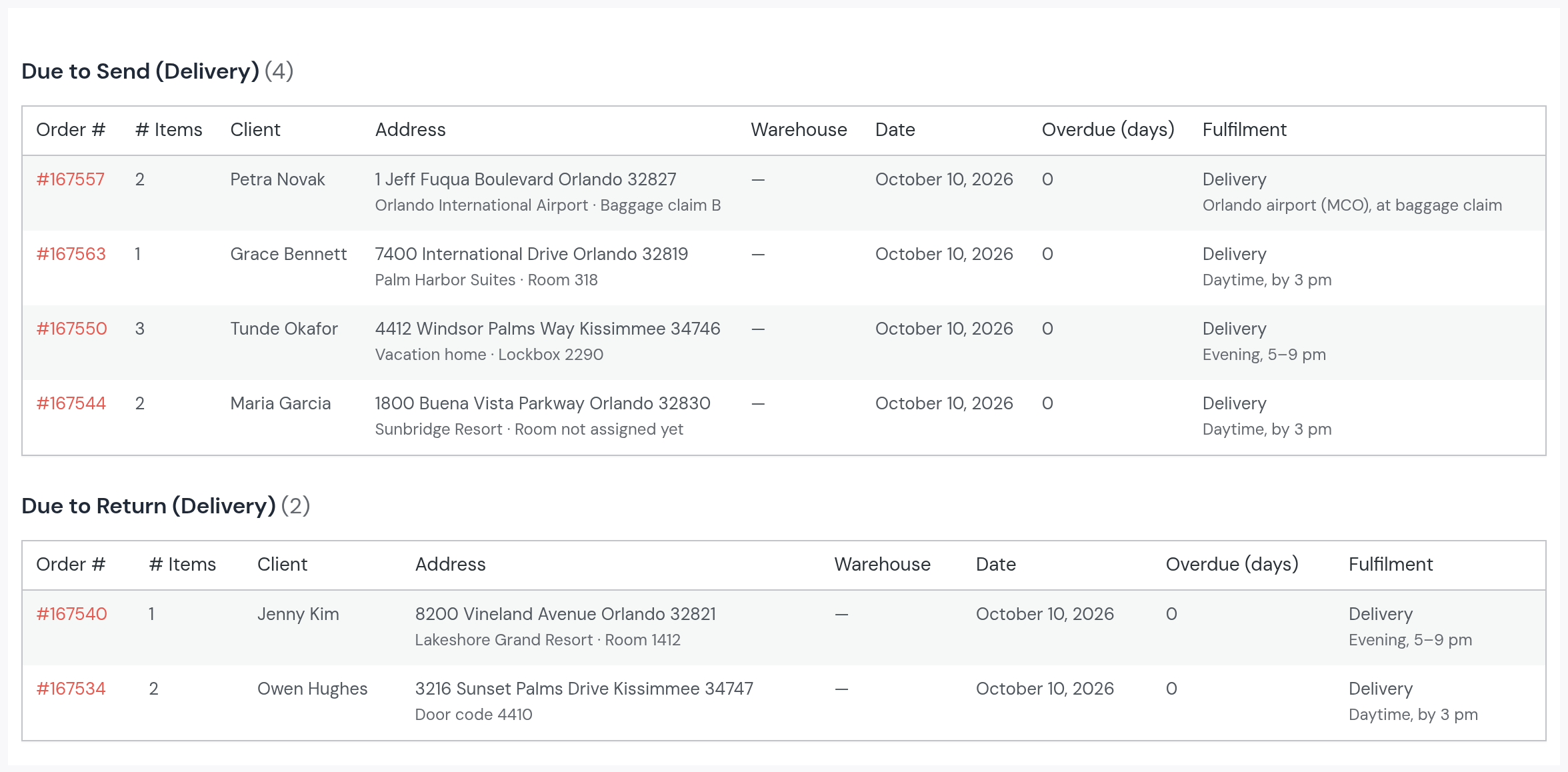Click 'Orlando airport (MCO), at baggage claim' fulfilment
1568x772 pixels.
(x=1352, y=205)
